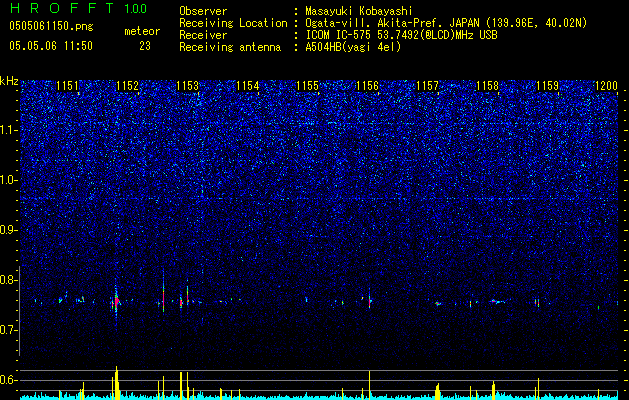The height and width of the screenshot is (400, 629).
Task: Click the 1152 time marker
Action: 127,86
